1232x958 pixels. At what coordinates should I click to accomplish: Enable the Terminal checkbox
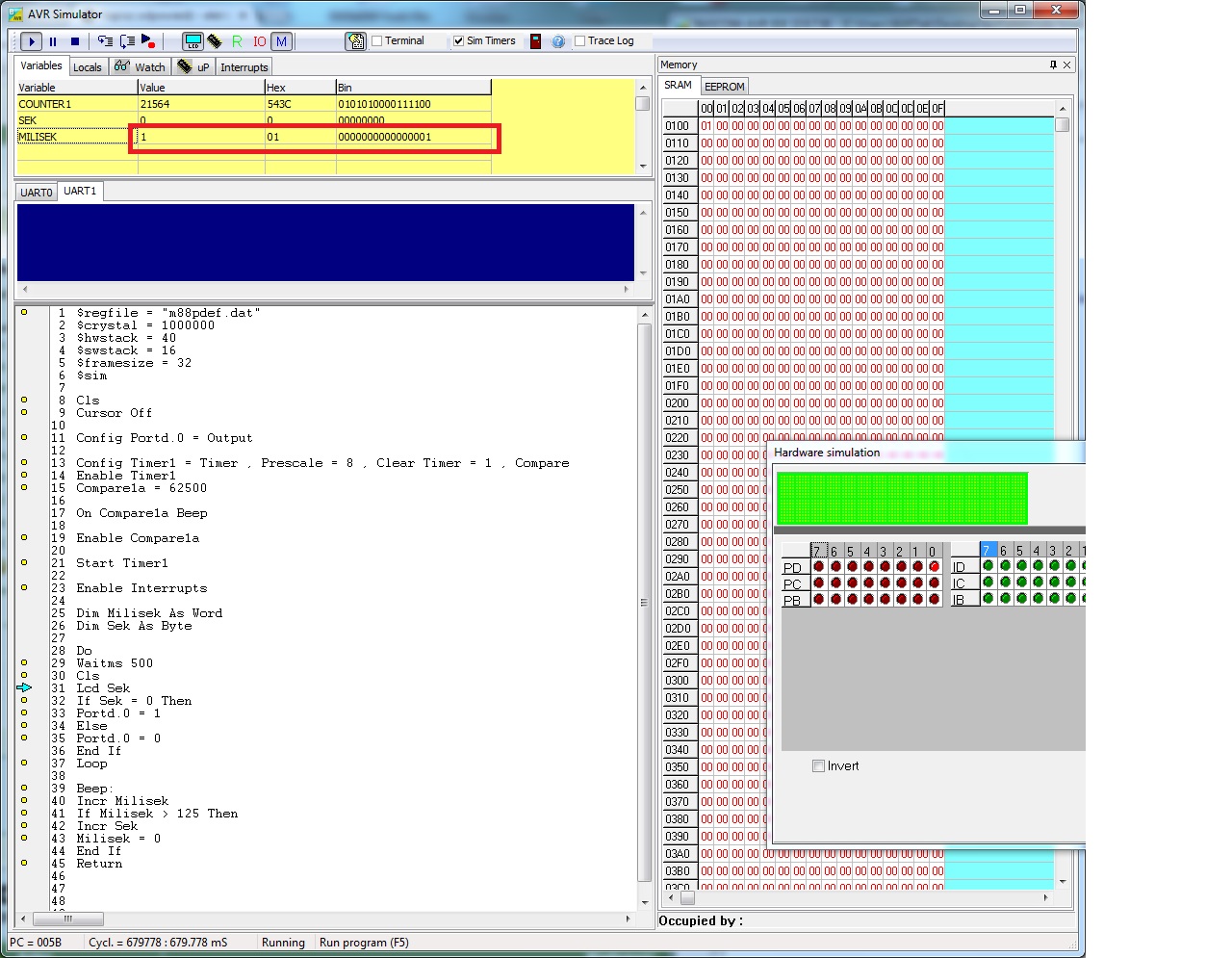coord(377,41)
